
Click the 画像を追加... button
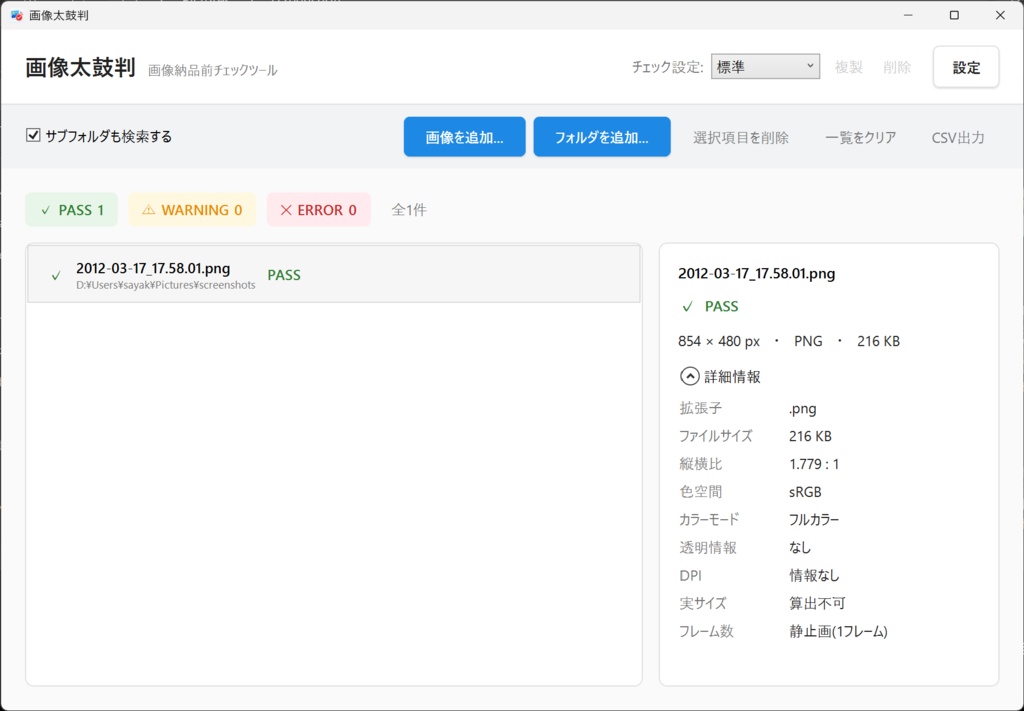tap(464, 137)
